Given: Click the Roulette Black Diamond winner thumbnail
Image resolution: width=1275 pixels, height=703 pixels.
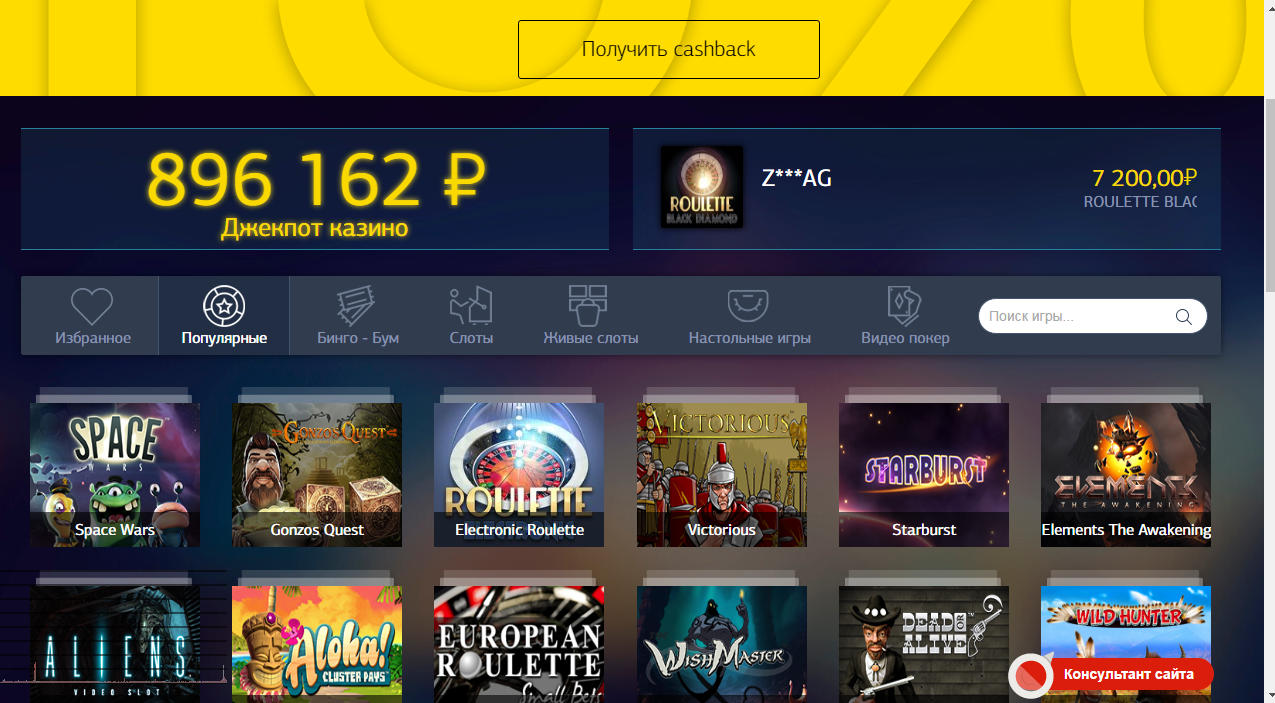Looking at the screenshot, I should pos(702,187).
